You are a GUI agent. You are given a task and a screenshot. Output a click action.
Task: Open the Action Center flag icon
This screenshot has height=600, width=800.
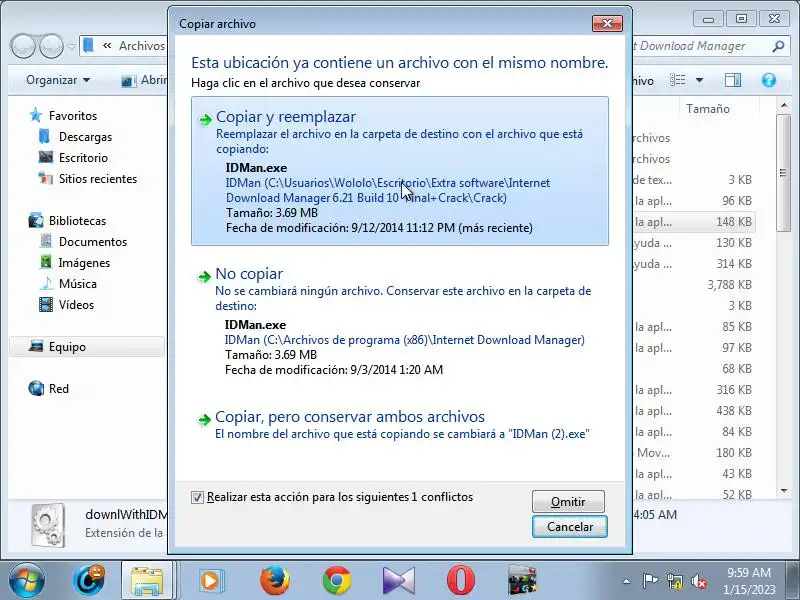[x=650, y=581]
